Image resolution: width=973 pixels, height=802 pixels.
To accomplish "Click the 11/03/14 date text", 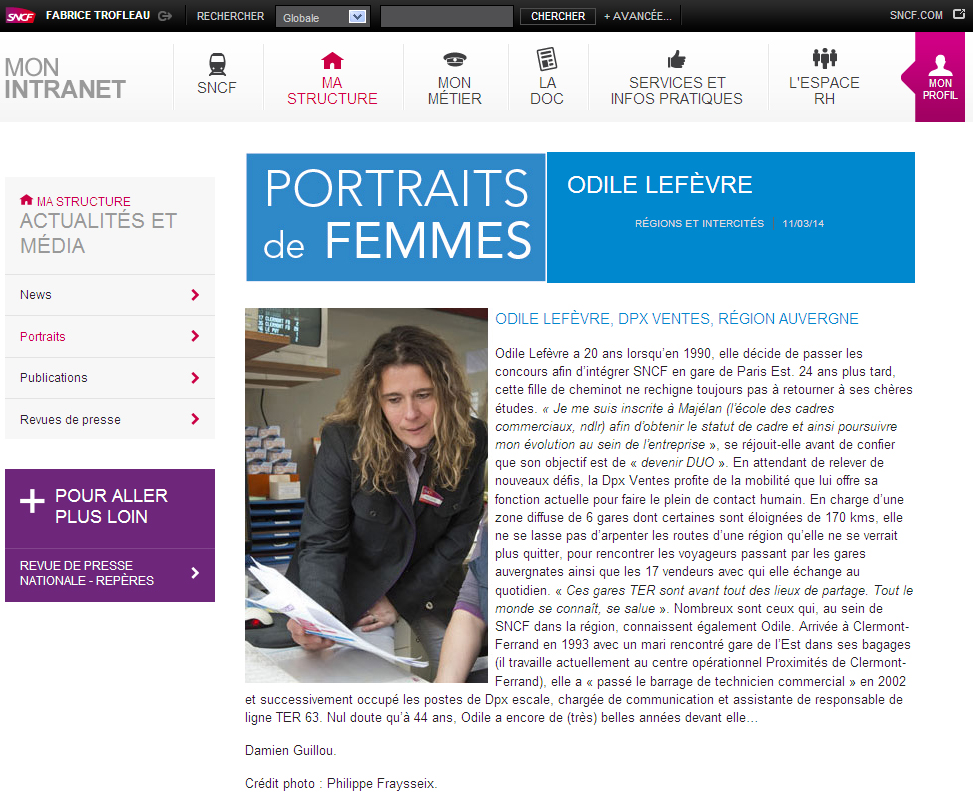I will 803,223.
